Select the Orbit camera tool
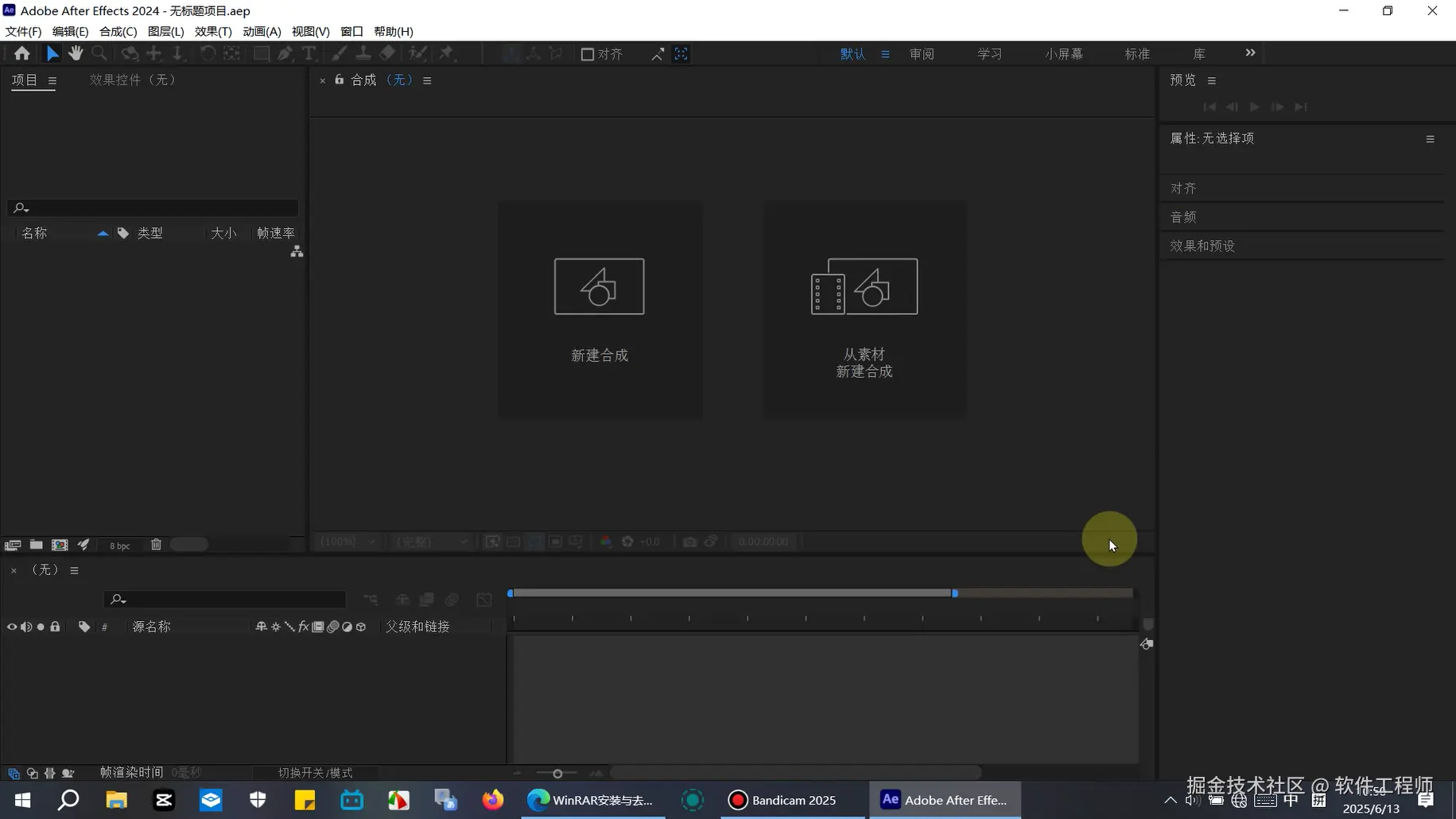Image resolution: width=1456 pixels, height=819 pixels. (130, 53)
